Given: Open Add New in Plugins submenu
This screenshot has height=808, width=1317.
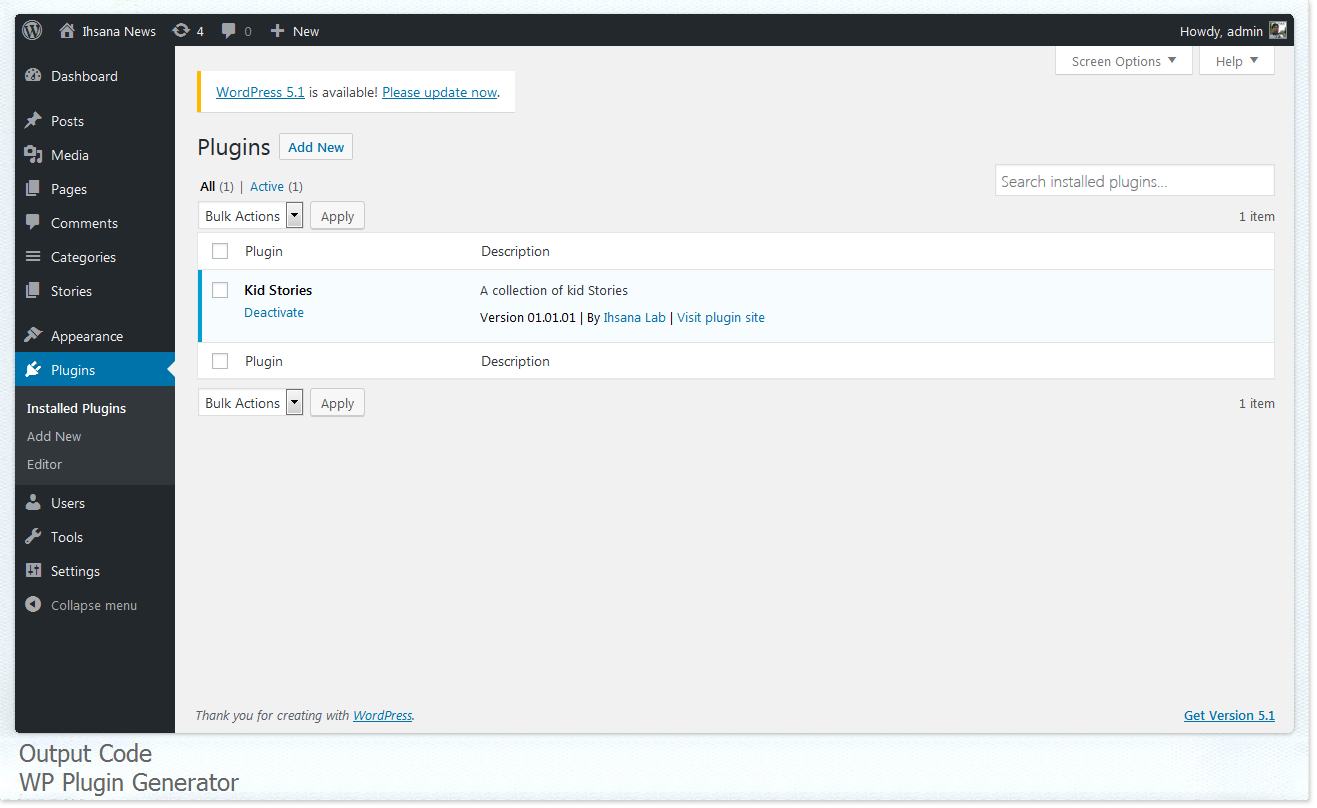Looking at the screenshot, I should pyautogui.click(x=54, y=436).
